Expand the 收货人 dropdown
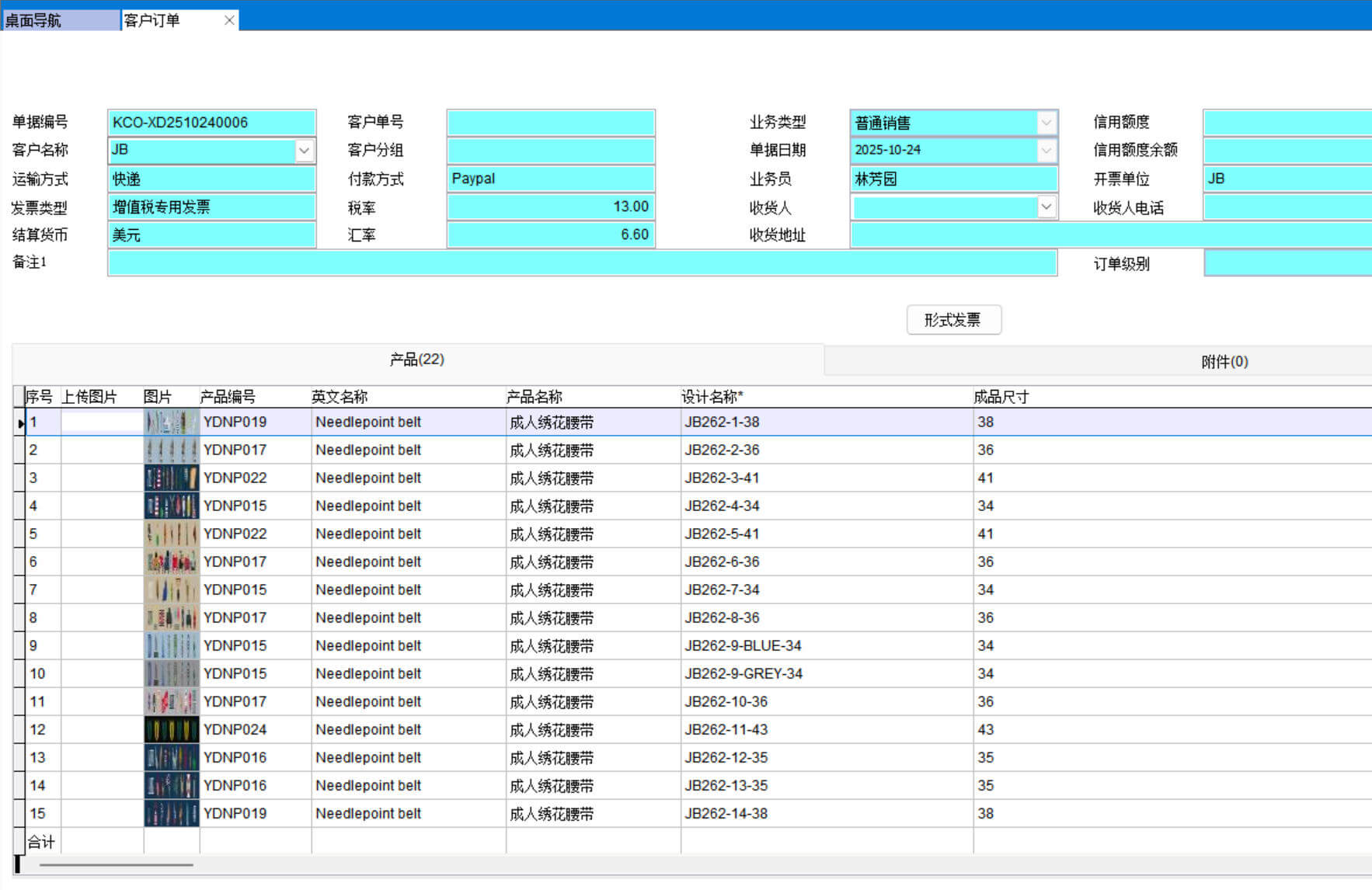This screenshot has width=1372, height=890. point(1046,207)
